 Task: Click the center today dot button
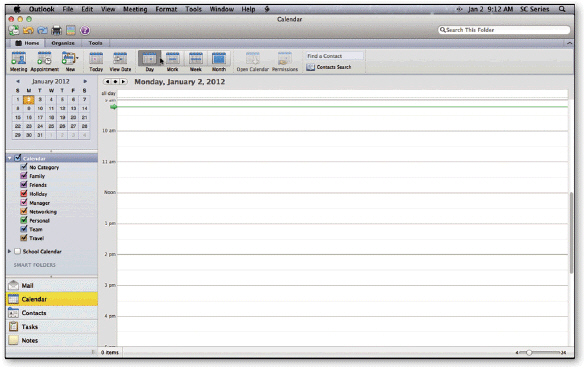[x=115, y=82]
